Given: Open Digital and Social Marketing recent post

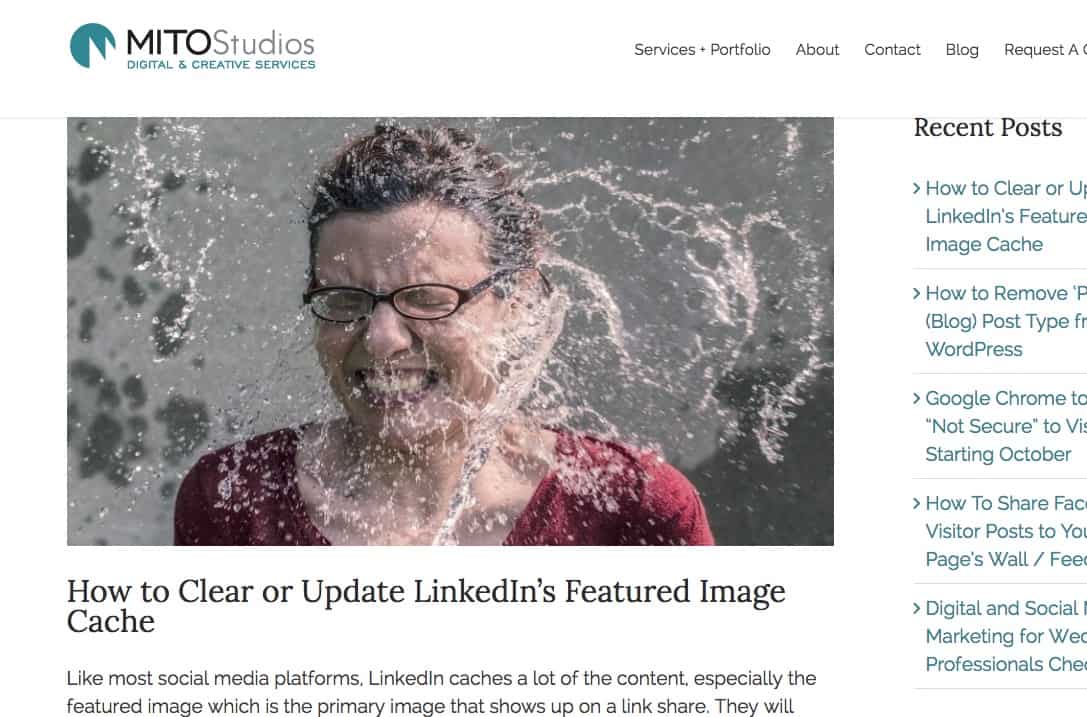Looking at the screenshot, I should pos(1006,636).
